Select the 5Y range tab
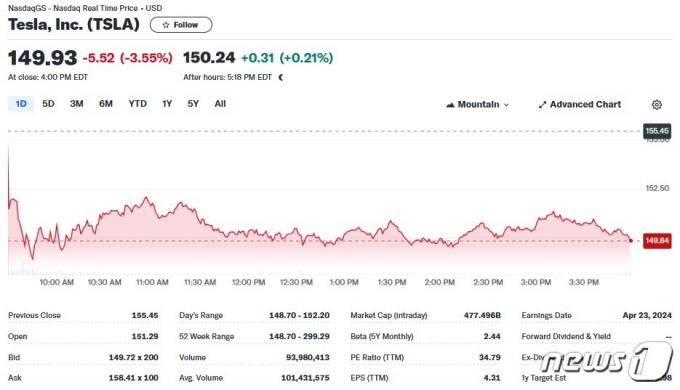The image size is (680, 390). (x=193, y=104)
